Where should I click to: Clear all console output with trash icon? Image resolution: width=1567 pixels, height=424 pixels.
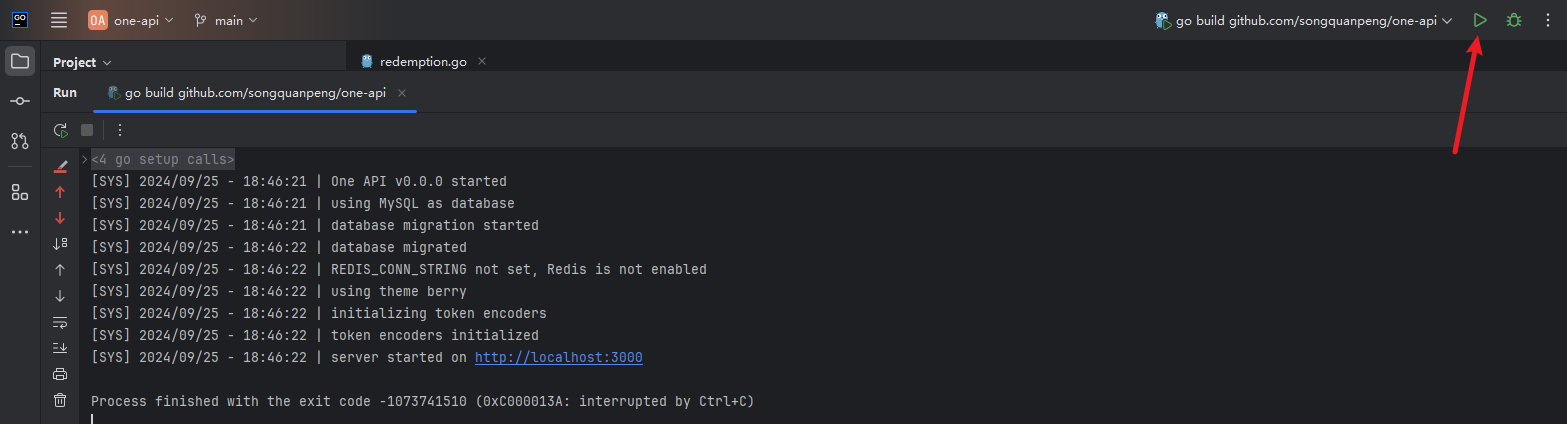pos(60,400)
